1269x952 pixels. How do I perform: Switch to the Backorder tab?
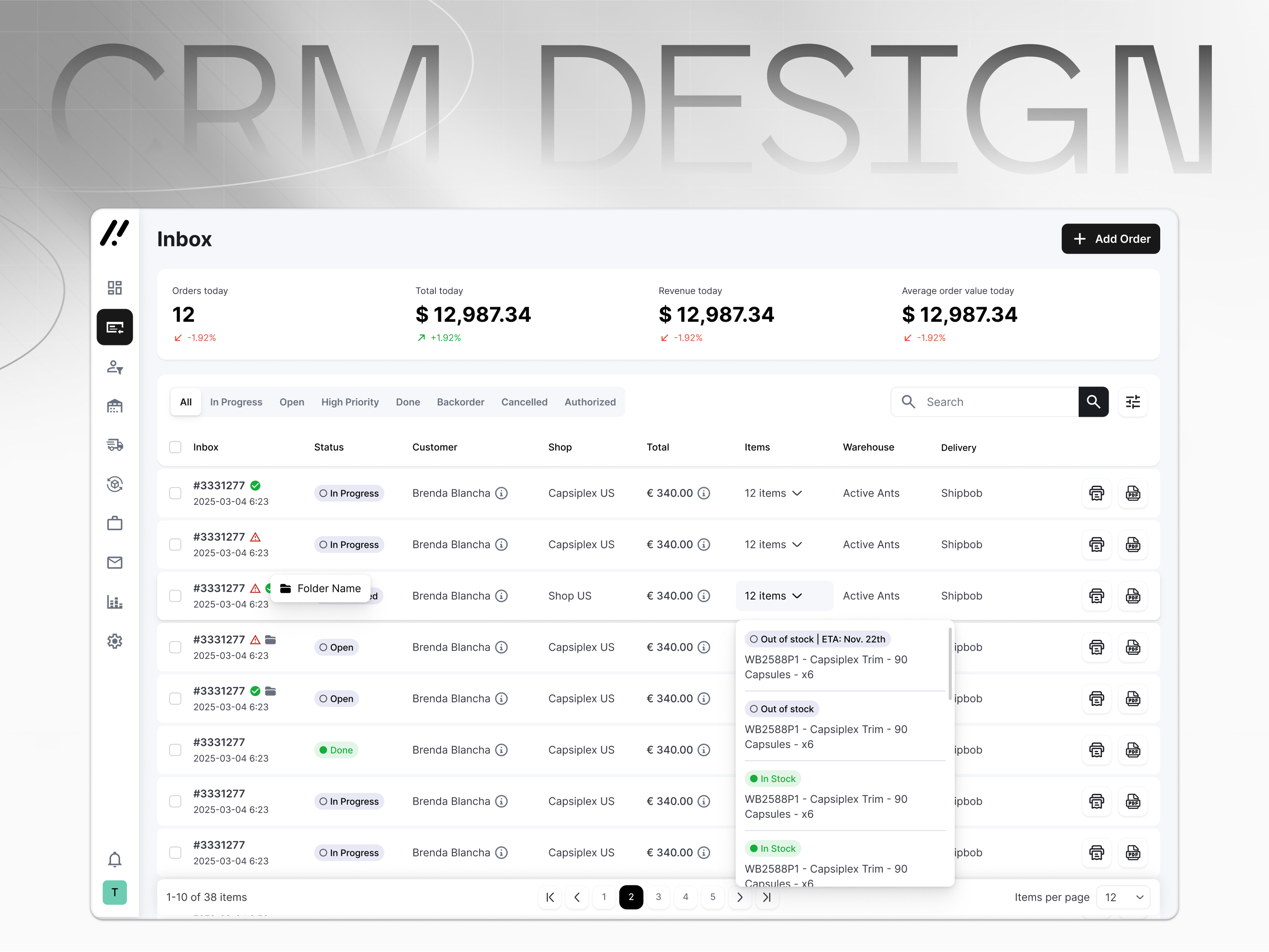pyautogui.click(x=460, y=402)
